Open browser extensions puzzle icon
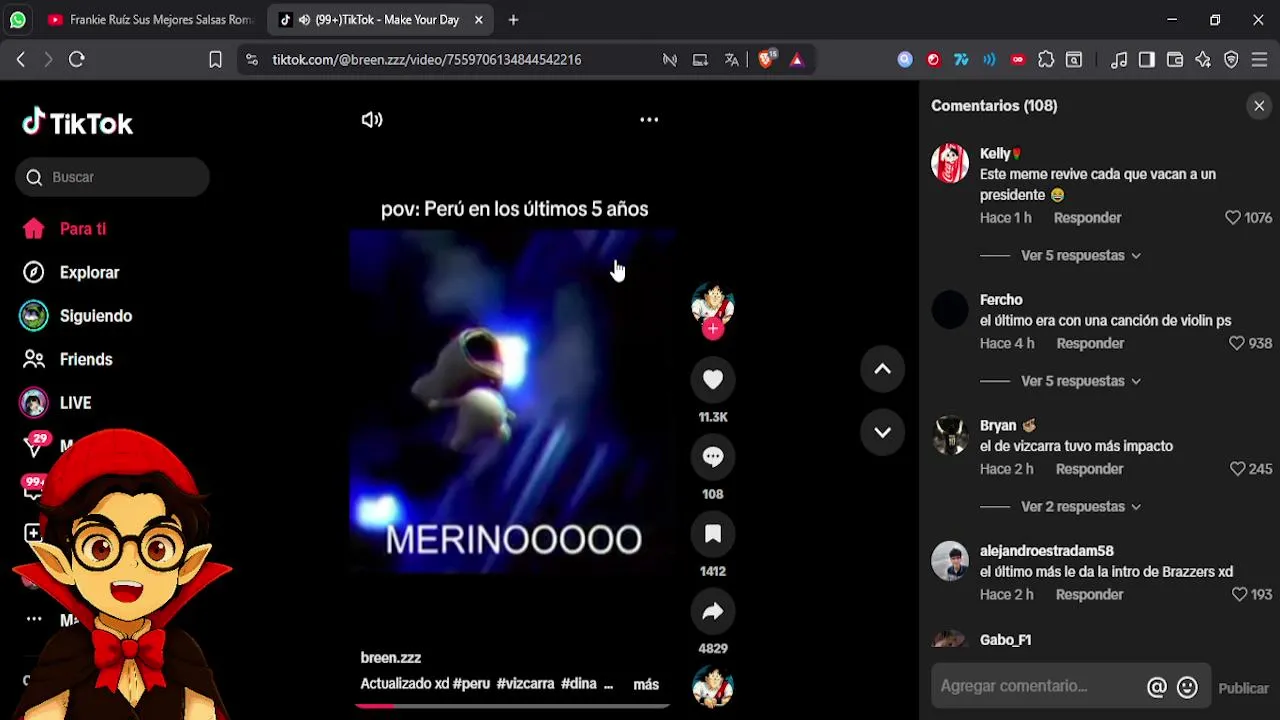The width and height of the screenshot is (1280, 720). [1046, 60]
